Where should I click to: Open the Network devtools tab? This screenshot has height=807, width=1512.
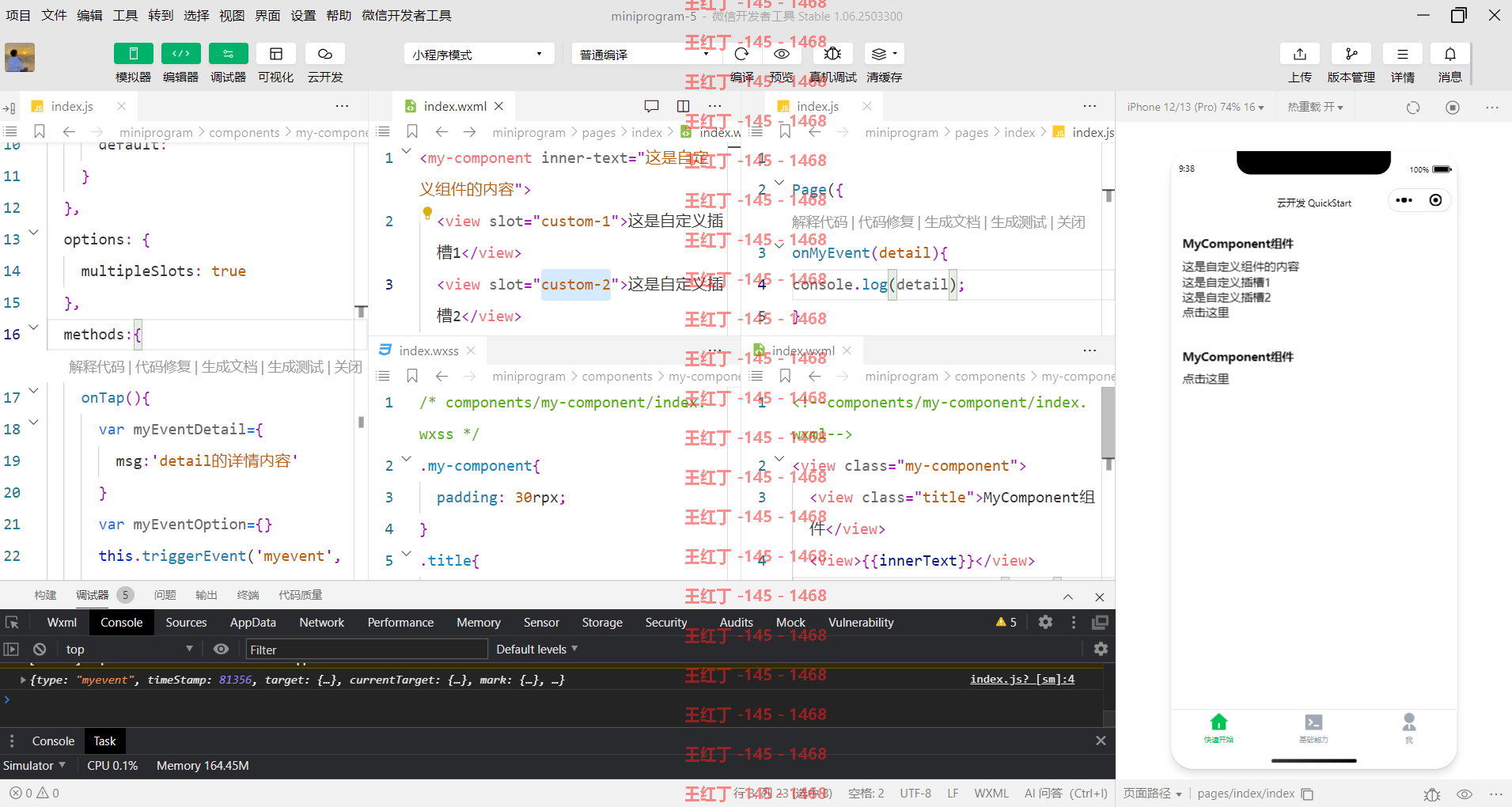point(321,623)
